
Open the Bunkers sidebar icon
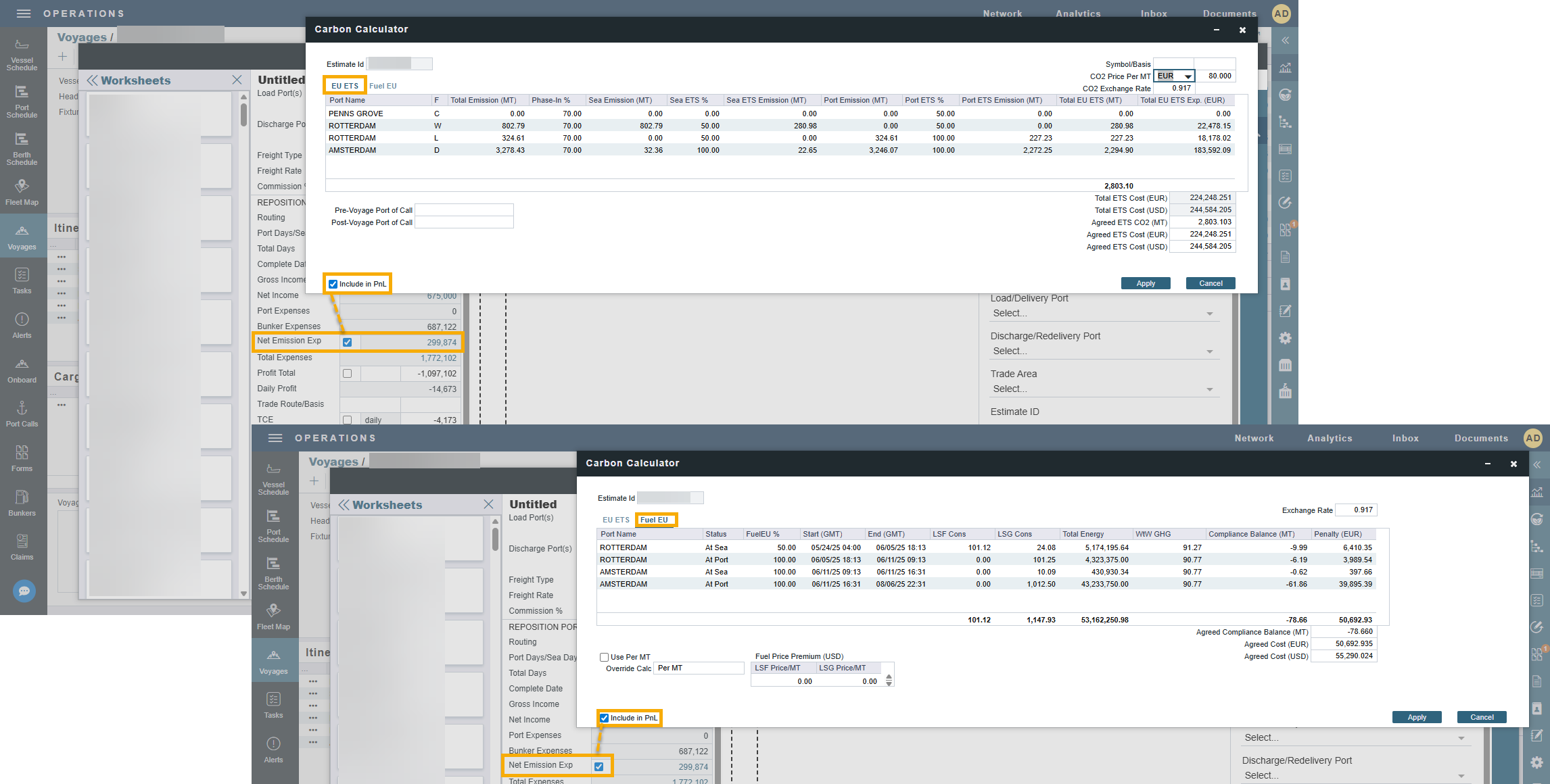[x=22, y=503]
